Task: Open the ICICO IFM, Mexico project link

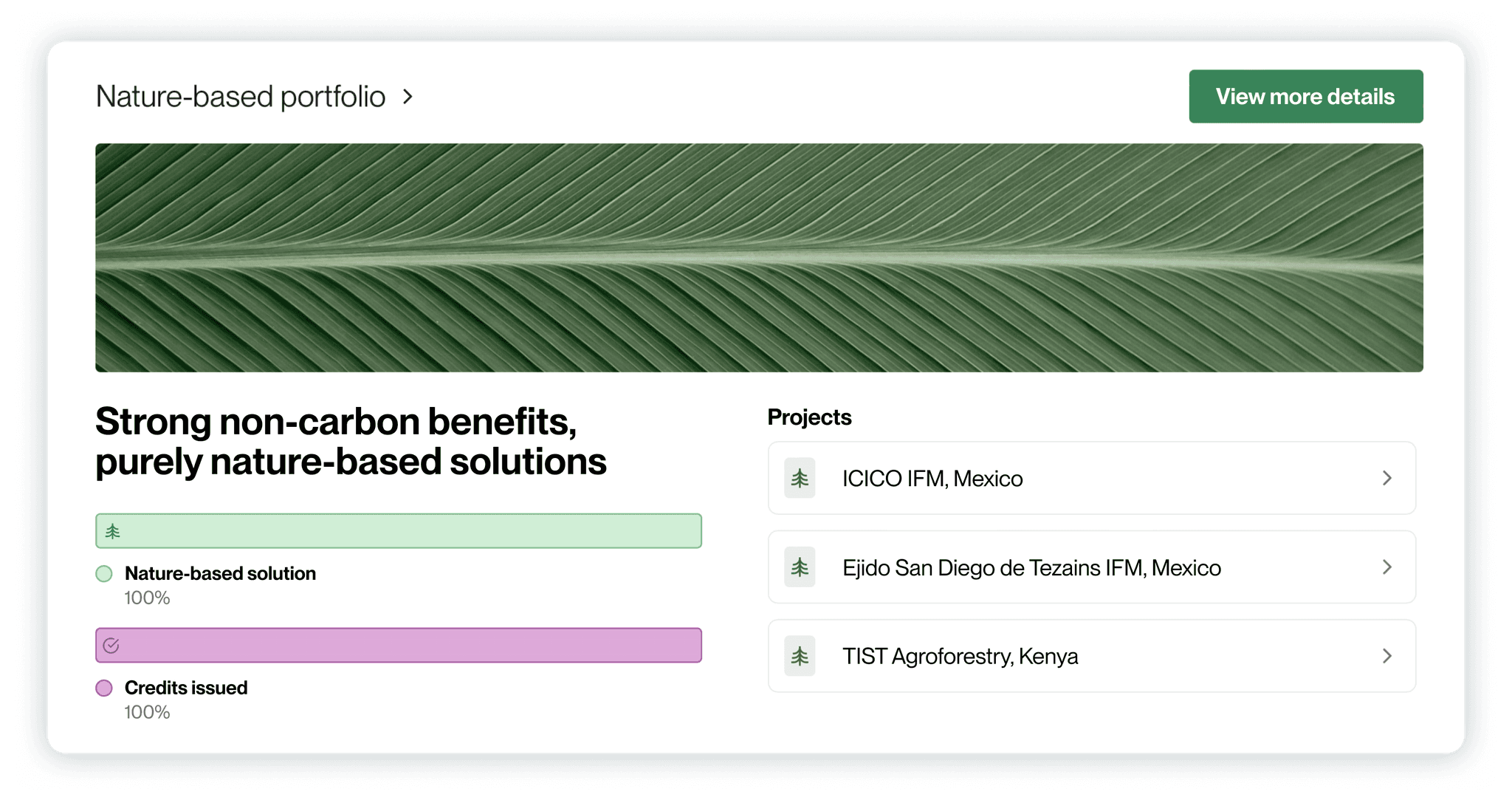Action: 932,478
